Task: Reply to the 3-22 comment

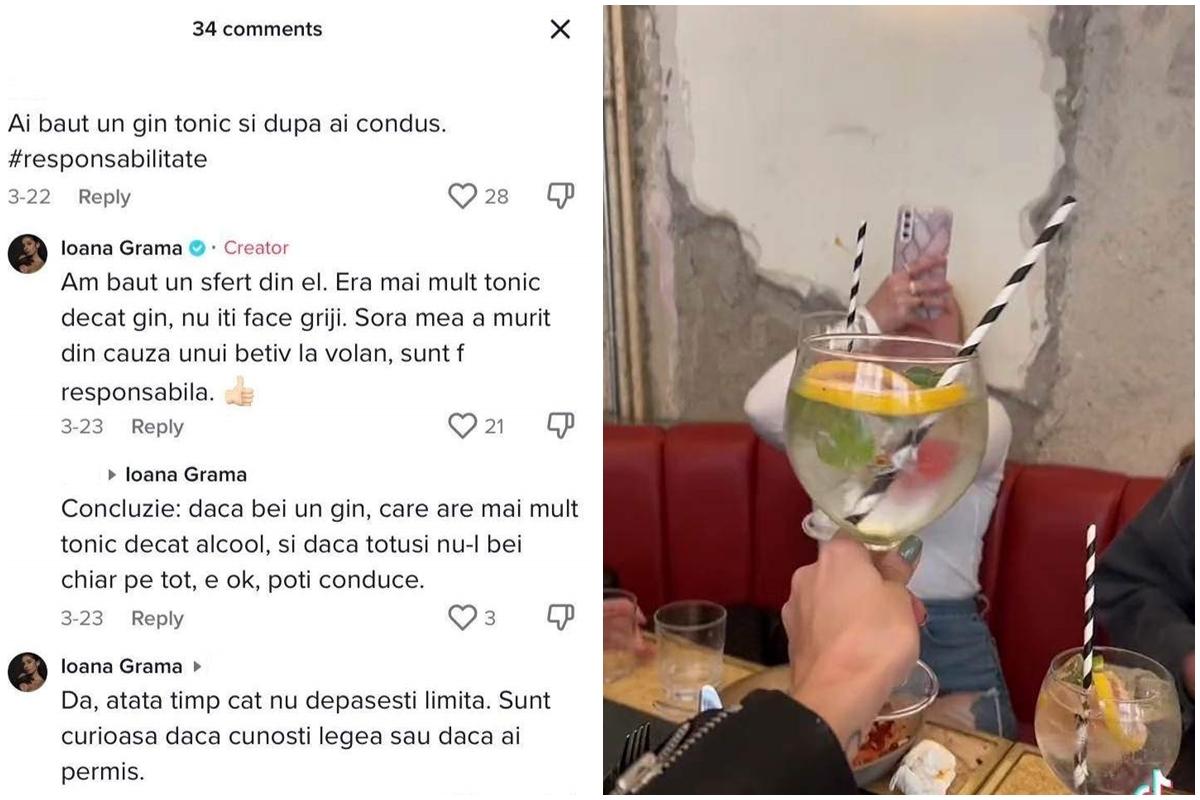Action: pos(104,197)
